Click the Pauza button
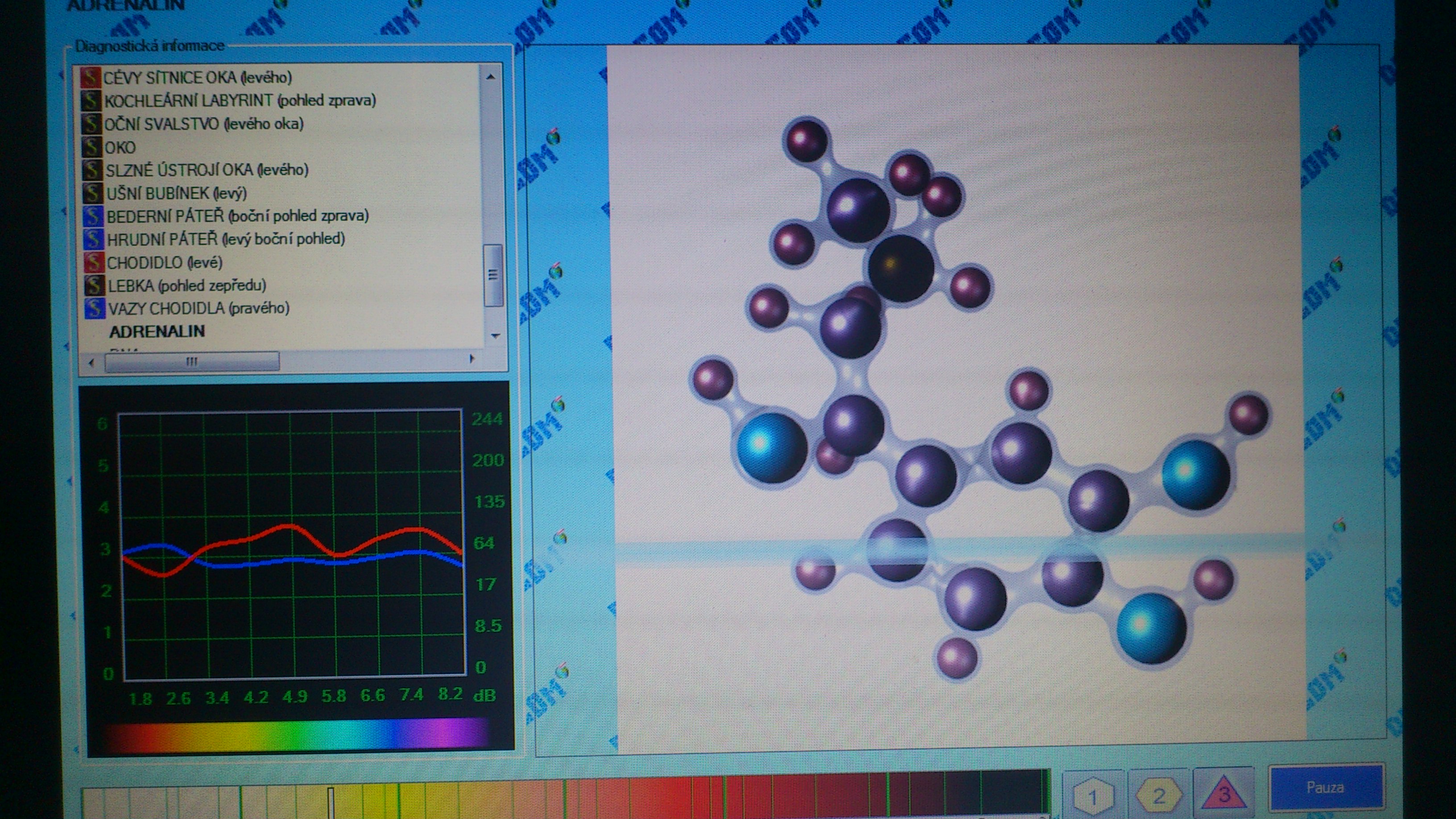The image size is (1456, 819). pyautogui.click(x=1325, y=787)
